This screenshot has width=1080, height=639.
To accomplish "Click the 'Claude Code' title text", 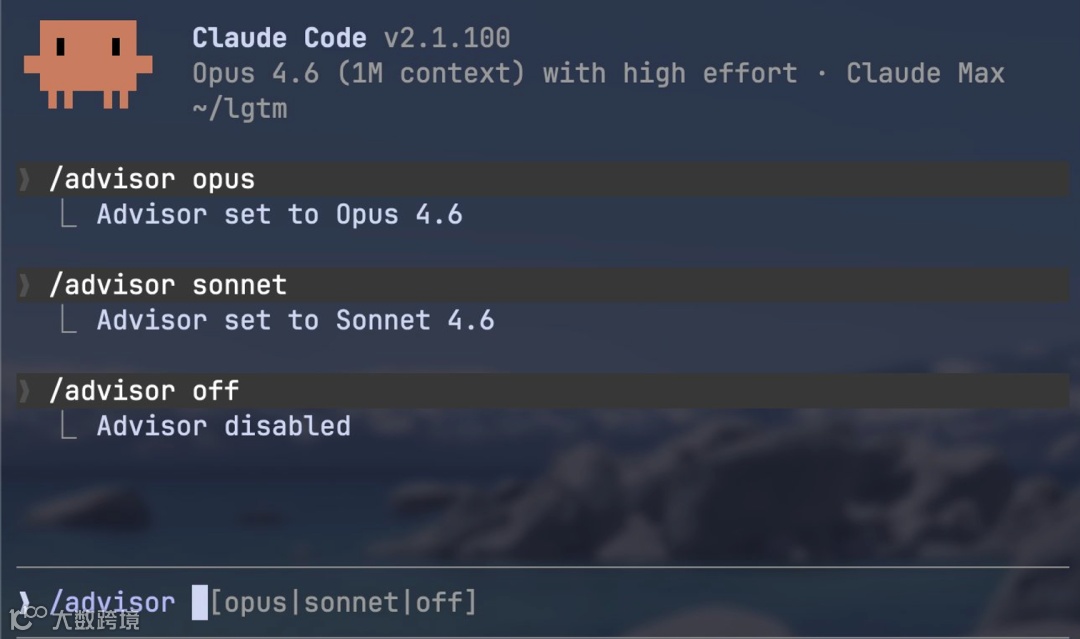I will tap(279, 39).
